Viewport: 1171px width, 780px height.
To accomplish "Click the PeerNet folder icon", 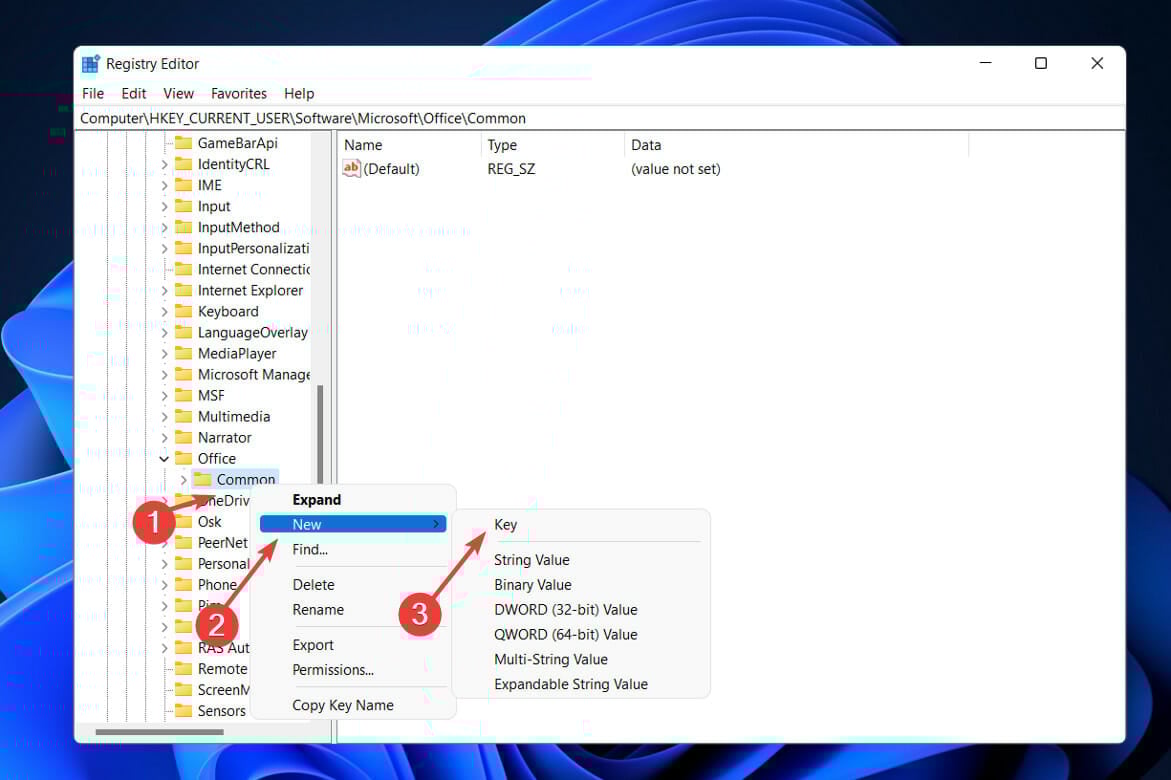I will (184, 542).
